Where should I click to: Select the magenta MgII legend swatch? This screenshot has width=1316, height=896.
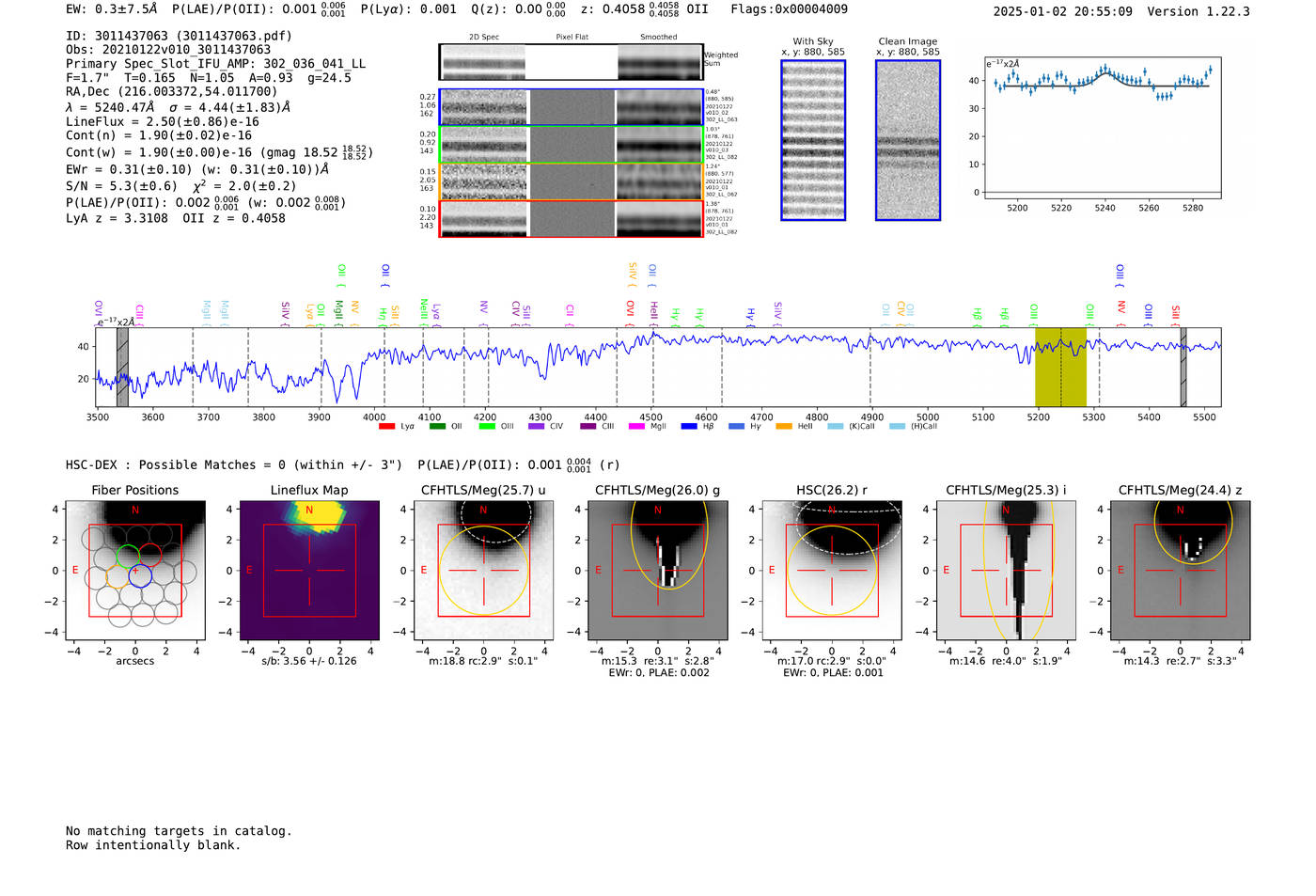636,426
